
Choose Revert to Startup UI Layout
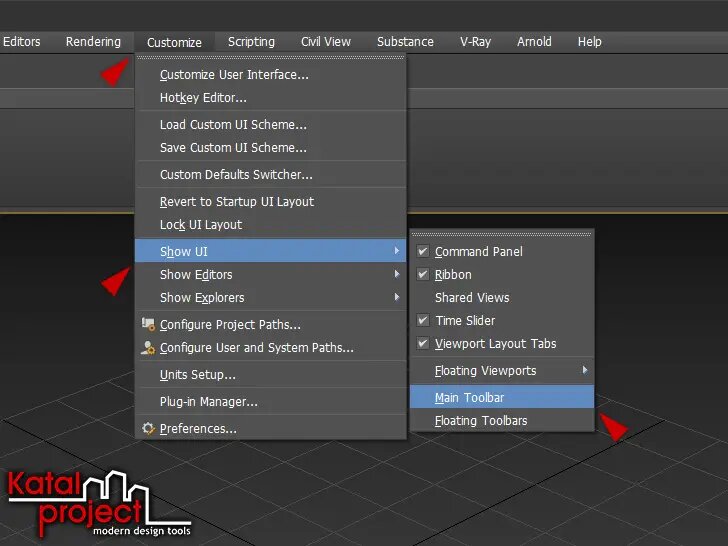pos(271,202)
